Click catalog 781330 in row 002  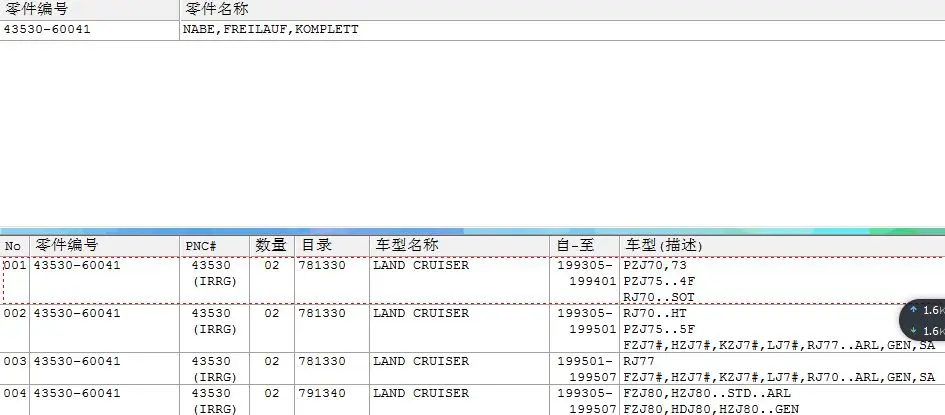[322, 313]
